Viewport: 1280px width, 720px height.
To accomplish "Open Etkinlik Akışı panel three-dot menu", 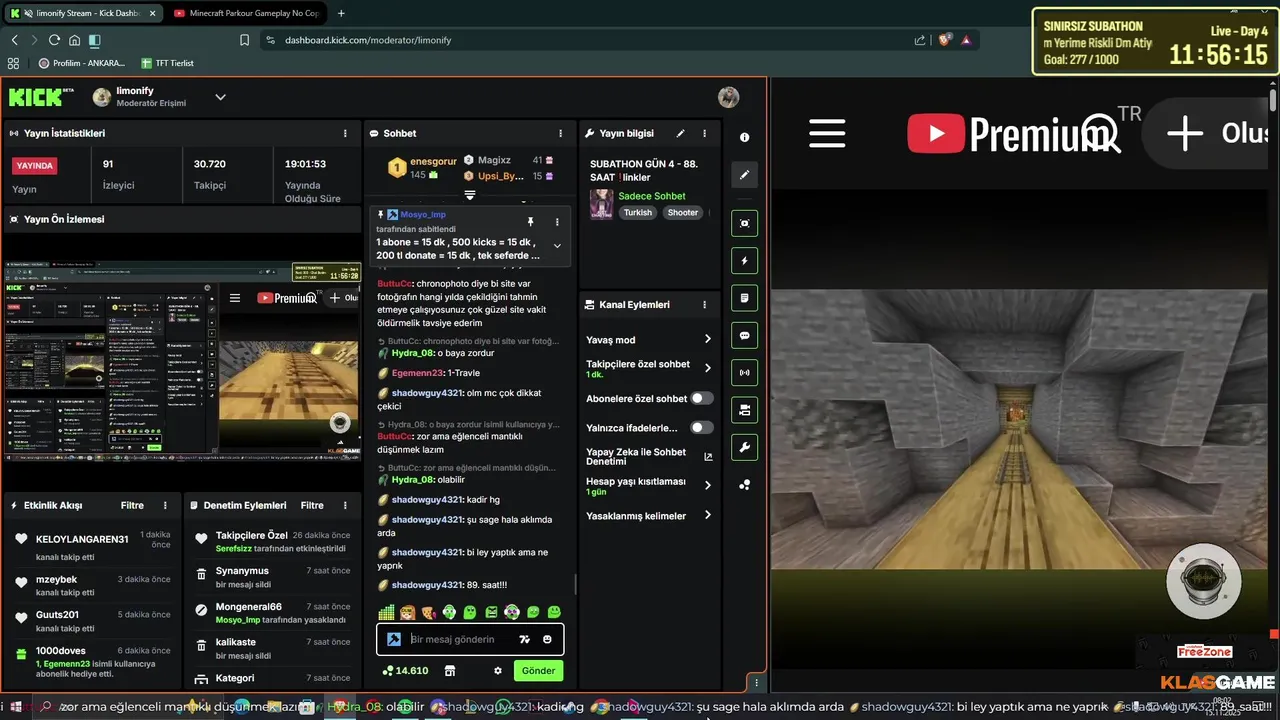I will [166, 505].
